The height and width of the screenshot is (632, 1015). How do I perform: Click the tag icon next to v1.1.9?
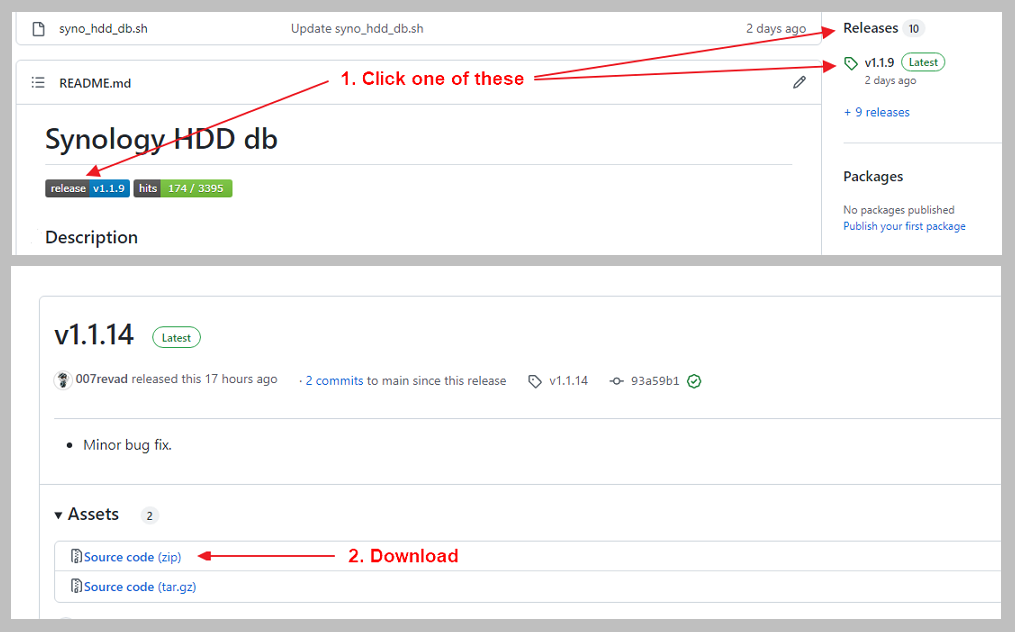pos(851,63)
